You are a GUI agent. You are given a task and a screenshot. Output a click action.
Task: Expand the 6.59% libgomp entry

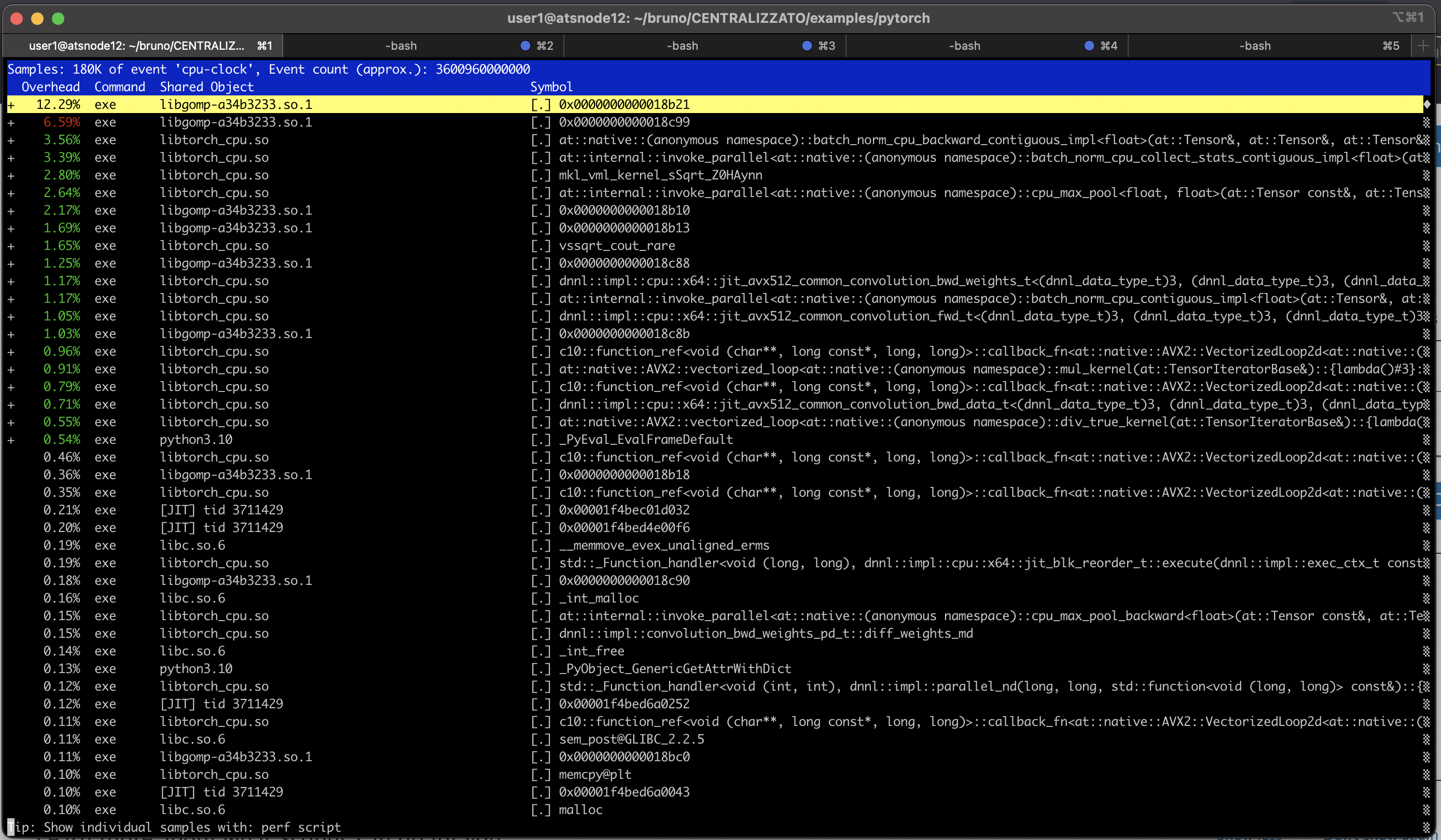(x=12, y=122)
